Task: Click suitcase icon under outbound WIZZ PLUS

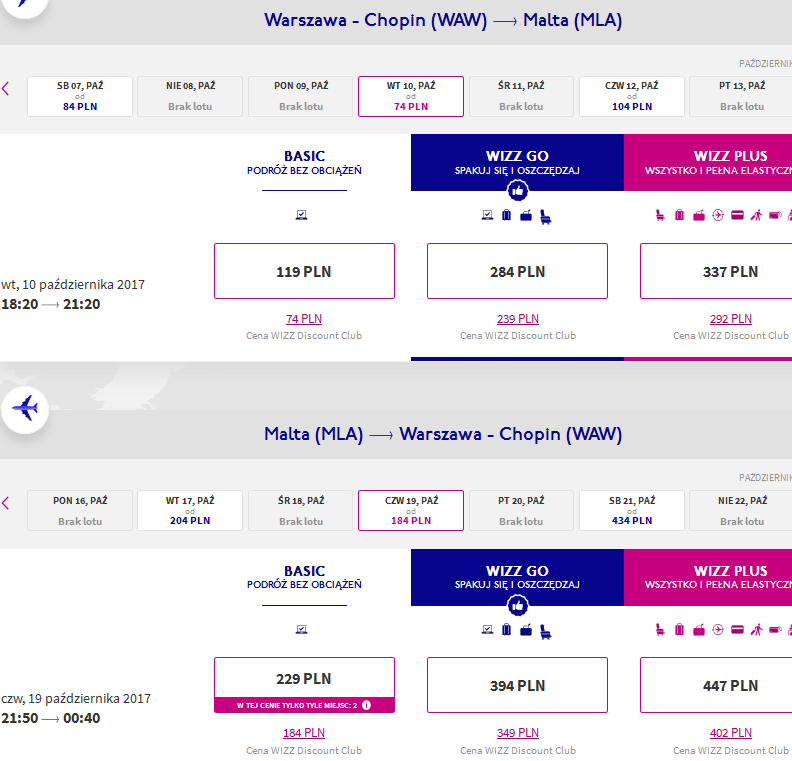Action: [679, 216]
